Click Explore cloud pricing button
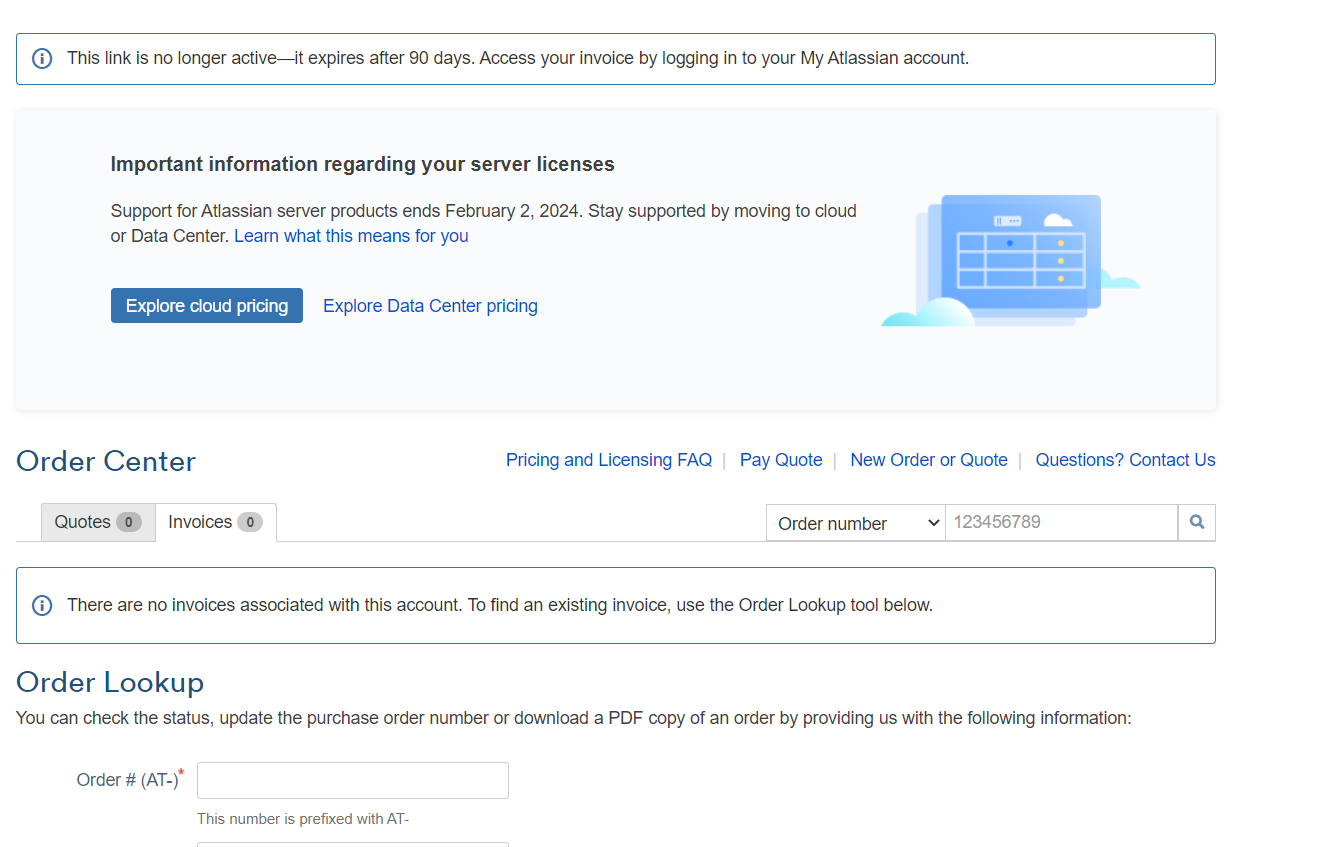1343x847 pixels. point(207,306)
